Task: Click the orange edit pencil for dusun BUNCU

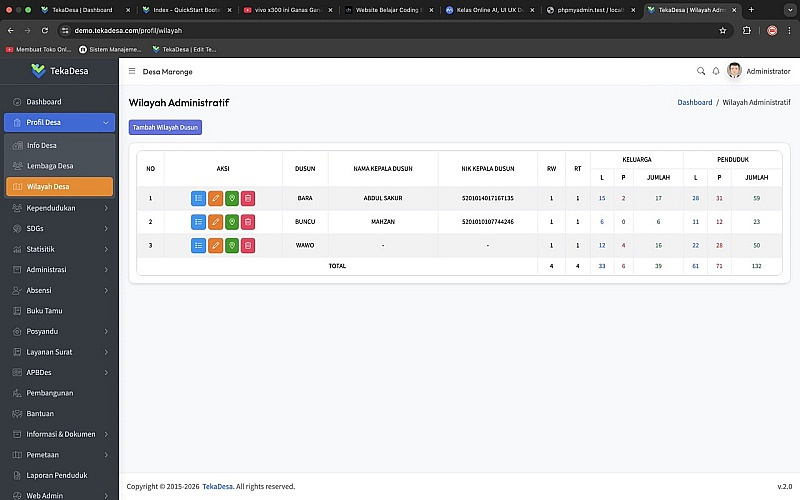Action: [215, 222]
